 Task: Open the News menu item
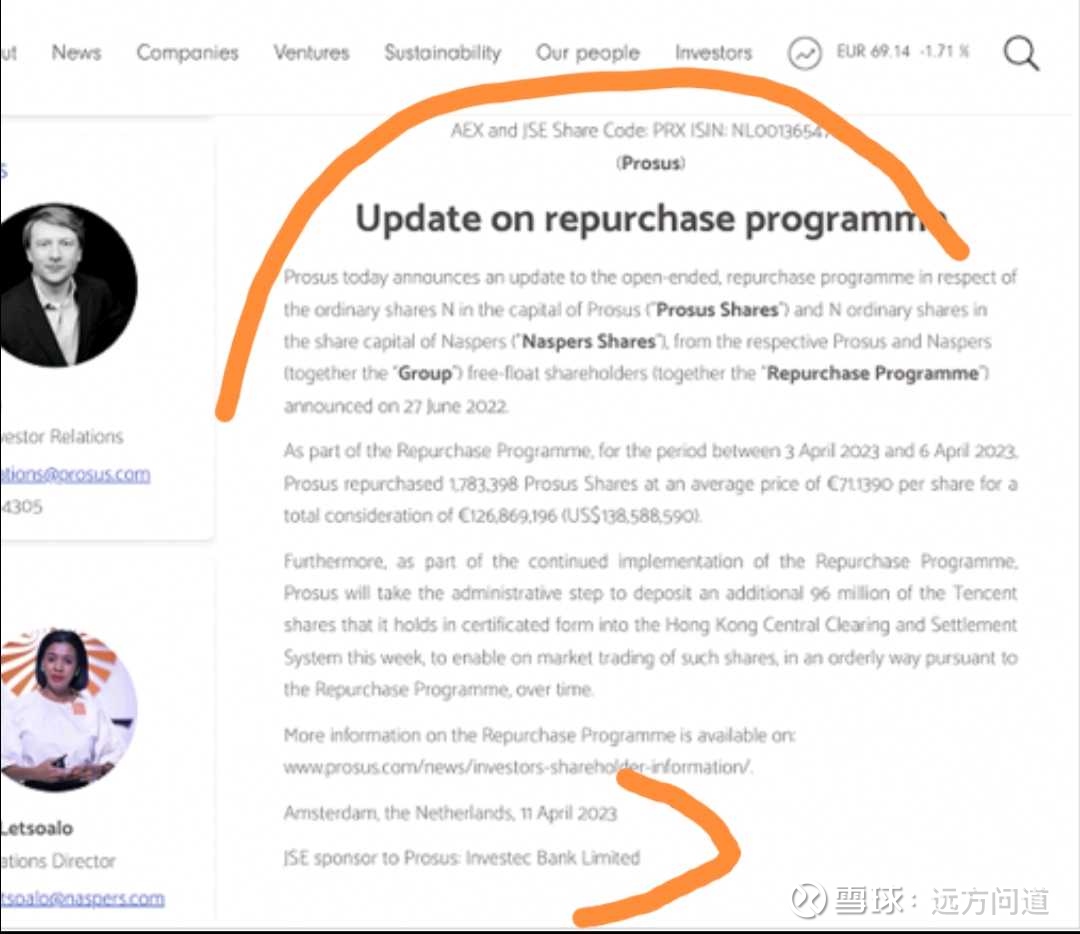pos(76,52)
